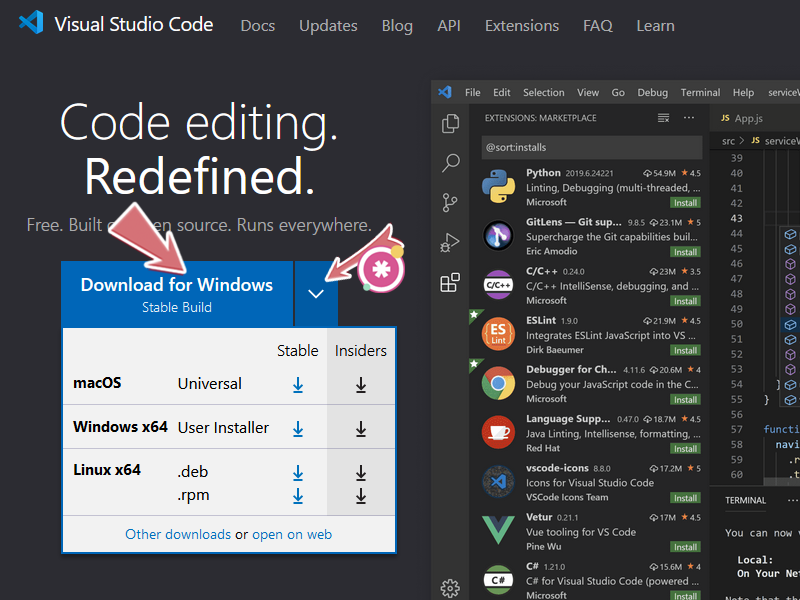The height and width of the screenshot is (600, 800).
Task: Click the clear extensions filter icon
Action: click(x=663, y=118)
